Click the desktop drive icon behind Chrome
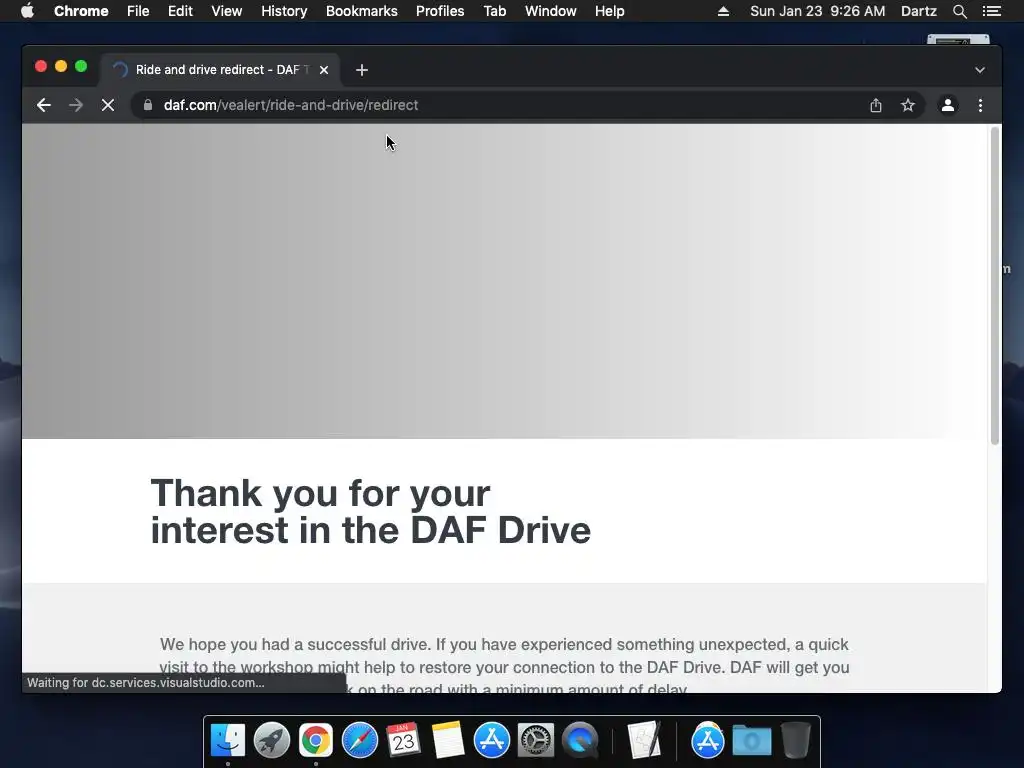Viewport: 1024px width, 768px height. click(958, 40)
